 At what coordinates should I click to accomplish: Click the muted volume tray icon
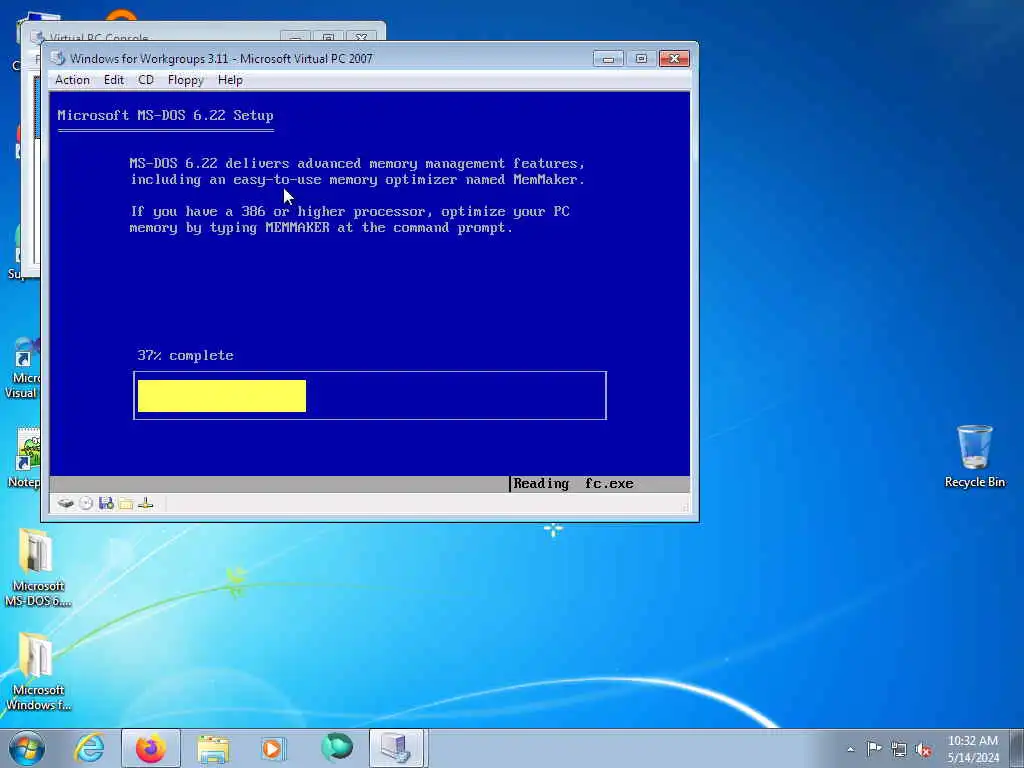[923, 749]
